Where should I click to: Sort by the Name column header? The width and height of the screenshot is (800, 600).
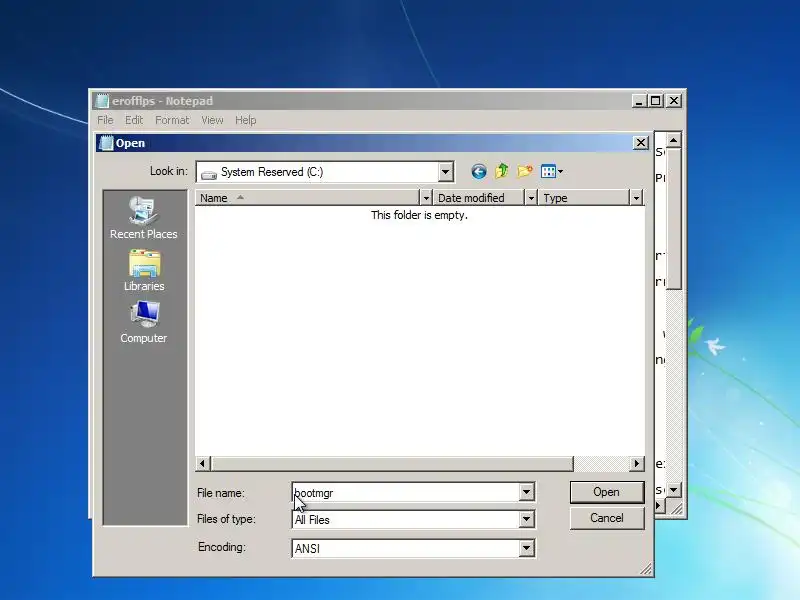pyautogui.click(x=307, y=198)
